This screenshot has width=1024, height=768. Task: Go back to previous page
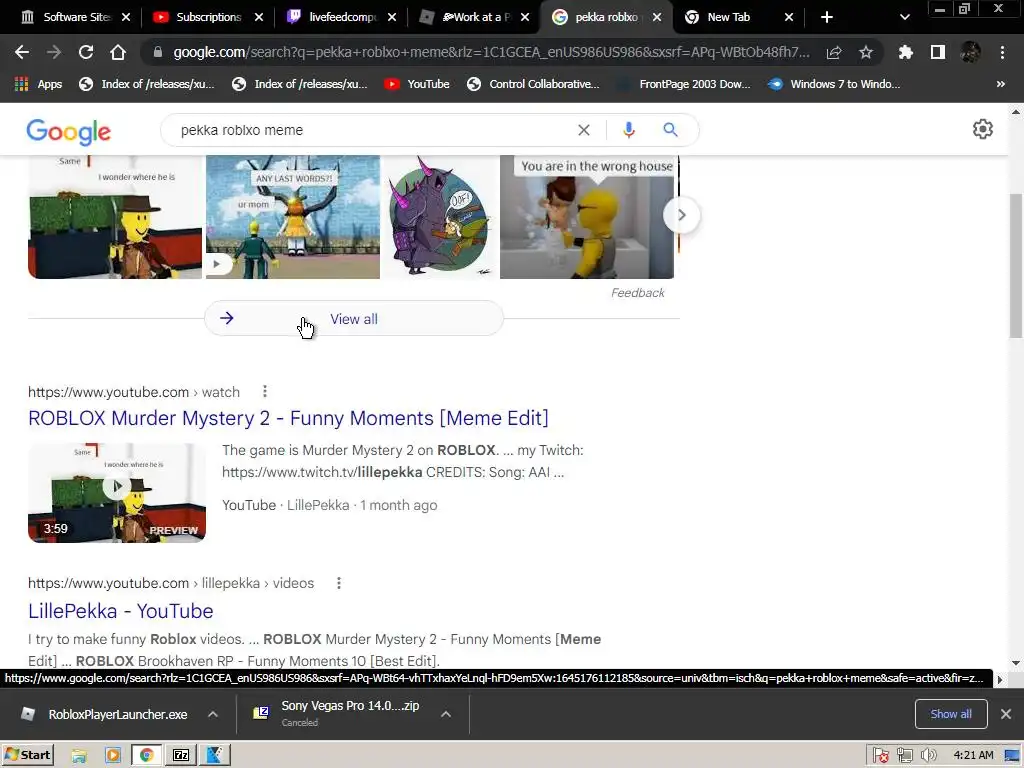pyautogui.click(x=22, y=52)
